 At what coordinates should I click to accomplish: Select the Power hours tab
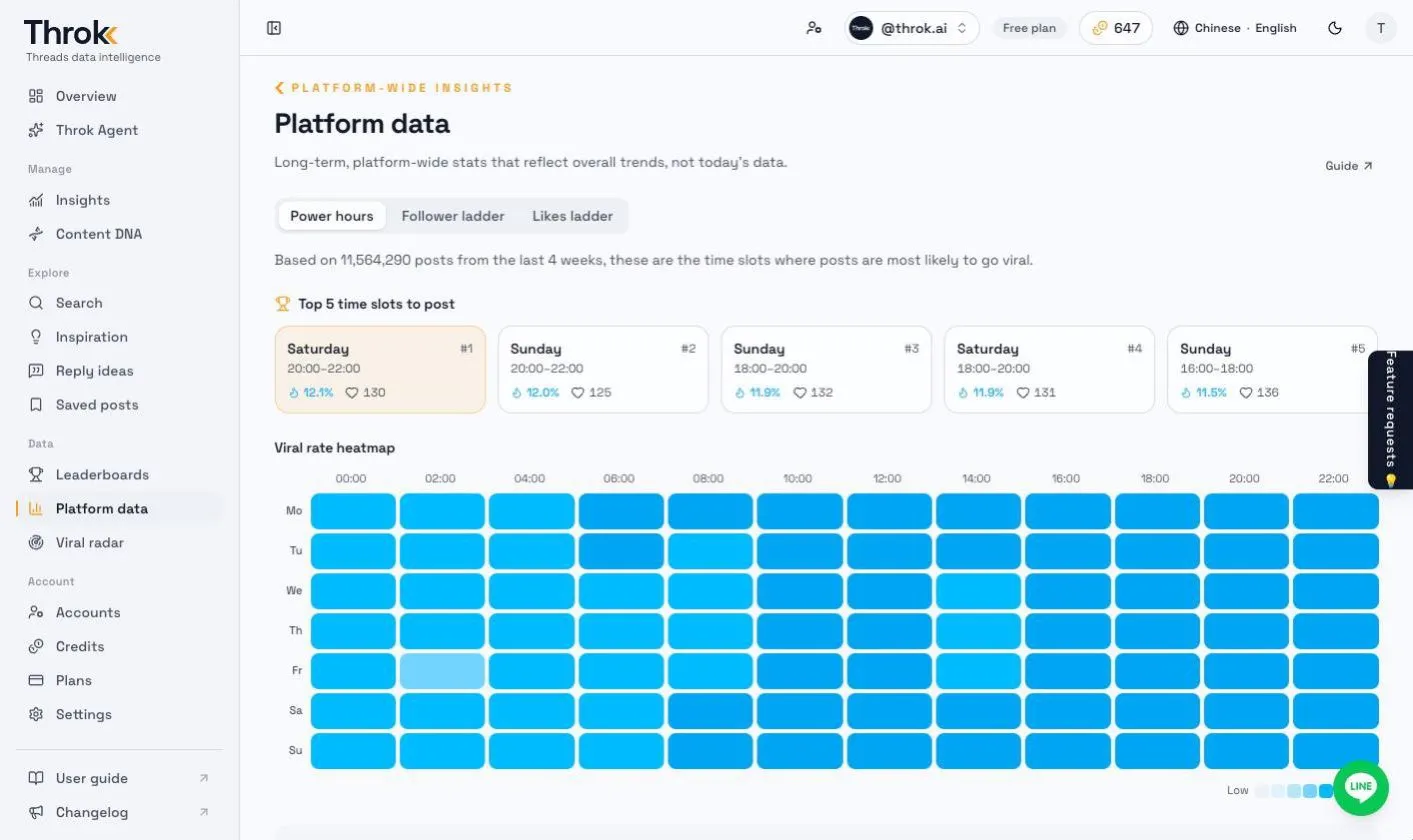pos(332,216)
